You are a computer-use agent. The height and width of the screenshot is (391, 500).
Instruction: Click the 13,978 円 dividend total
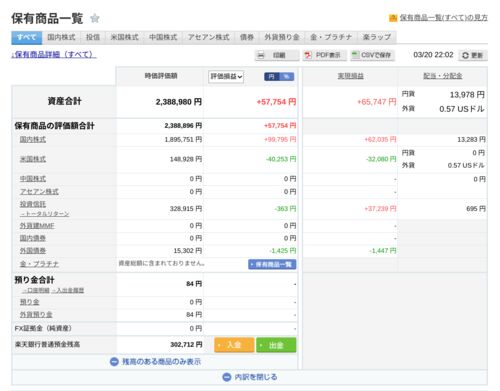(x=467, y=95)
